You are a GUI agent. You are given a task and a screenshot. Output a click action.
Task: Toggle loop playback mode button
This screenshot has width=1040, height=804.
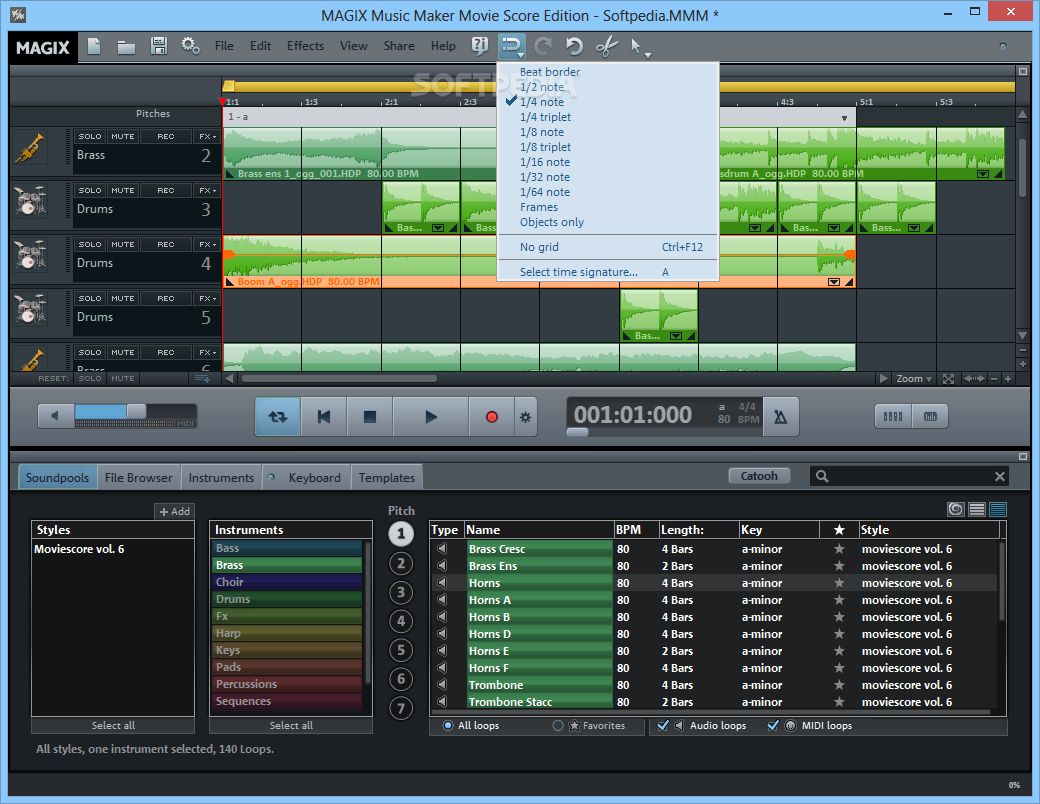point(278,417)
